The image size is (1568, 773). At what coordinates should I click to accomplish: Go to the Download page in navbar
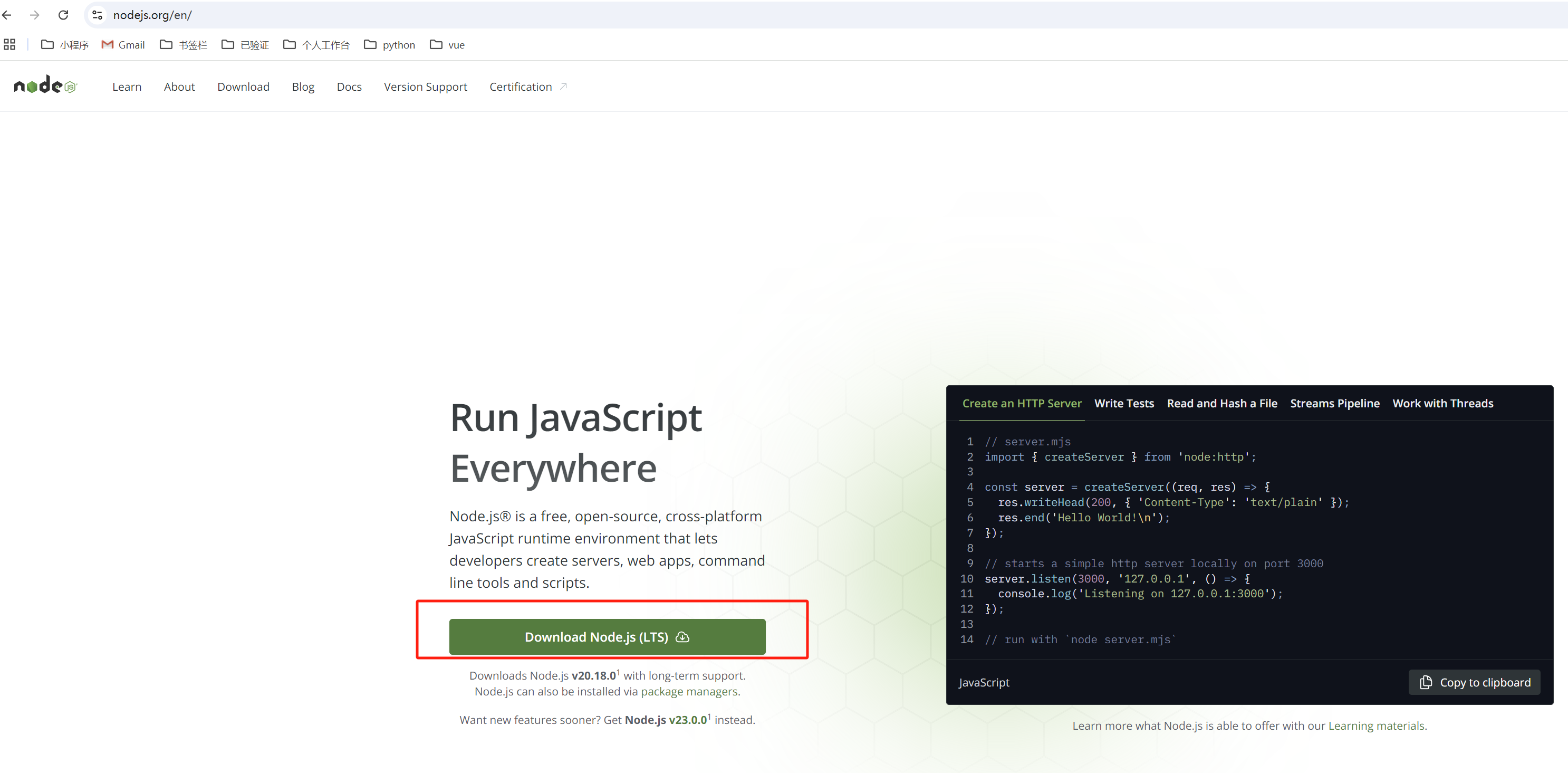tap(243, 87)
